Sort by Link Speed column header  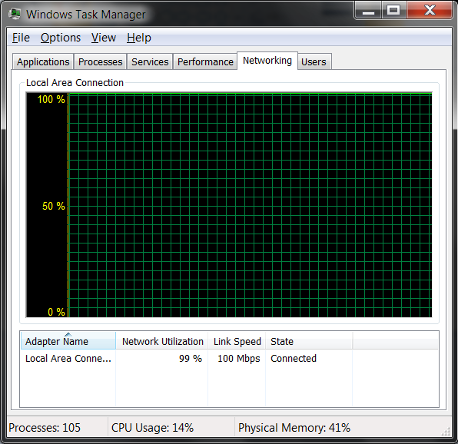pos(237,341)
